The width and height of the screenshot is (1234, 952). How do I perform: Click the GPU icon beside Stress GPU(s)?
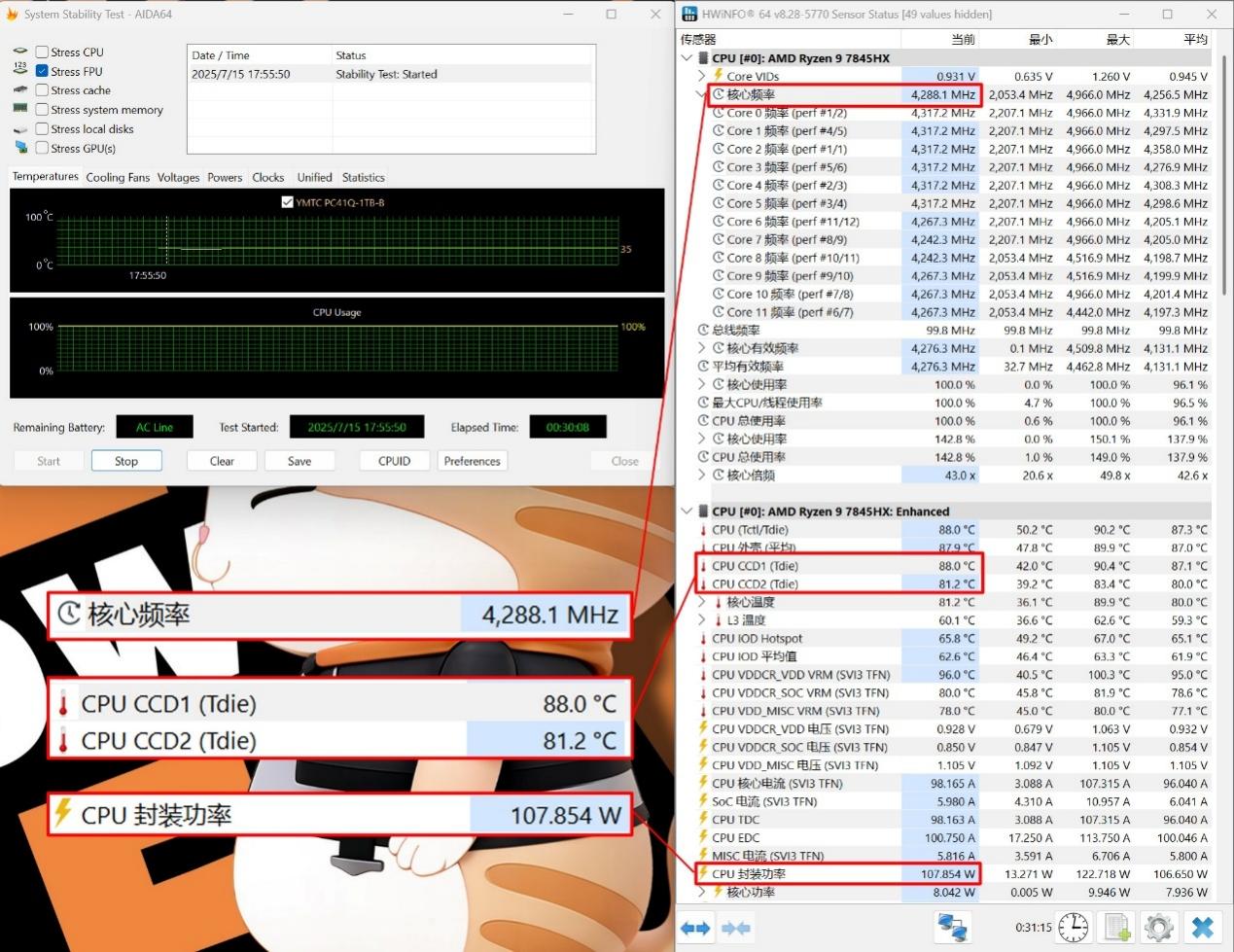coord(20,148)
